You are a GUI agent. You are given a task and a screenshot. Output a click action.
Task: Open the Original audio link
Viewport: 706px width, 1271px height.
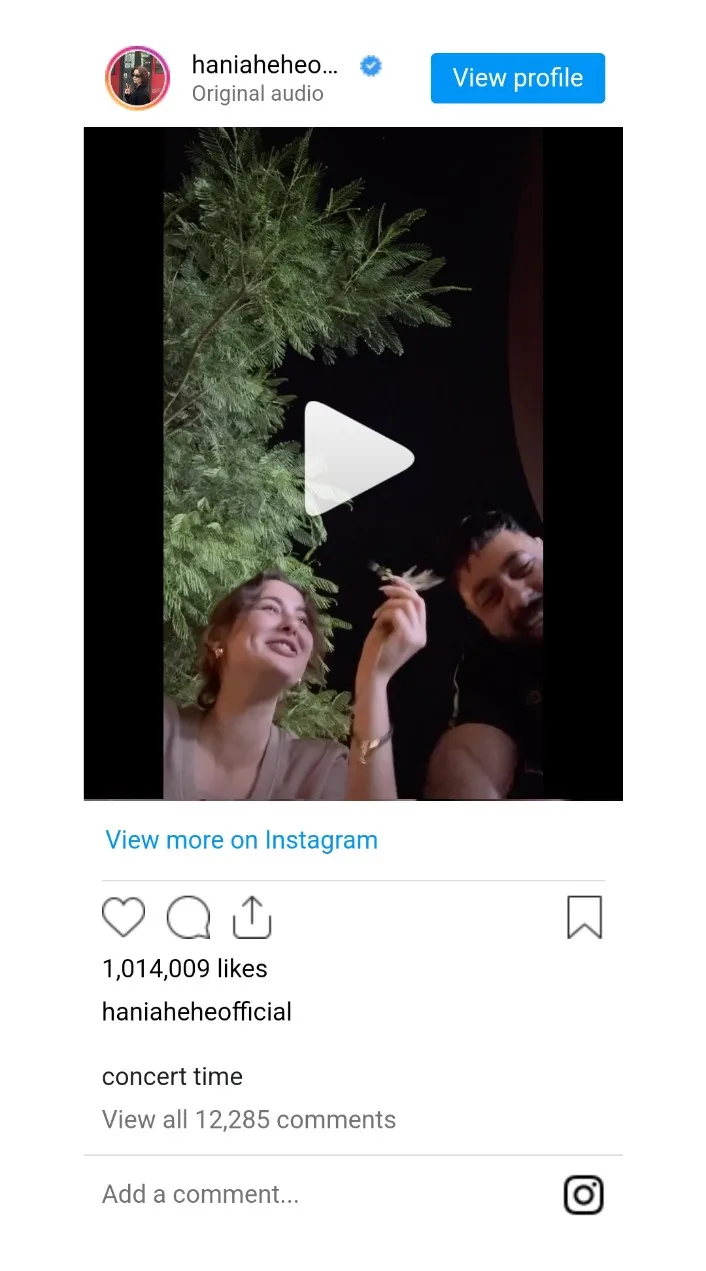point(258,94)
